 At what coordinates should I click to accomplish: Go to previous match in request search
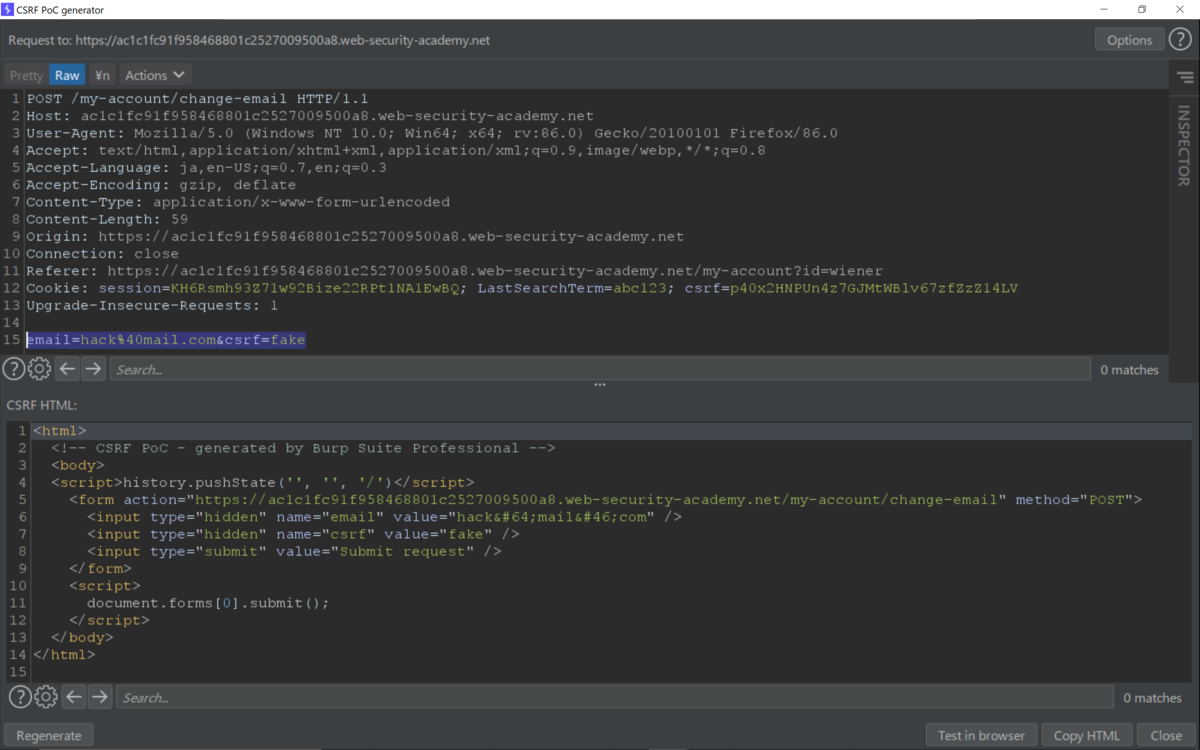click(x=67, y=369)
